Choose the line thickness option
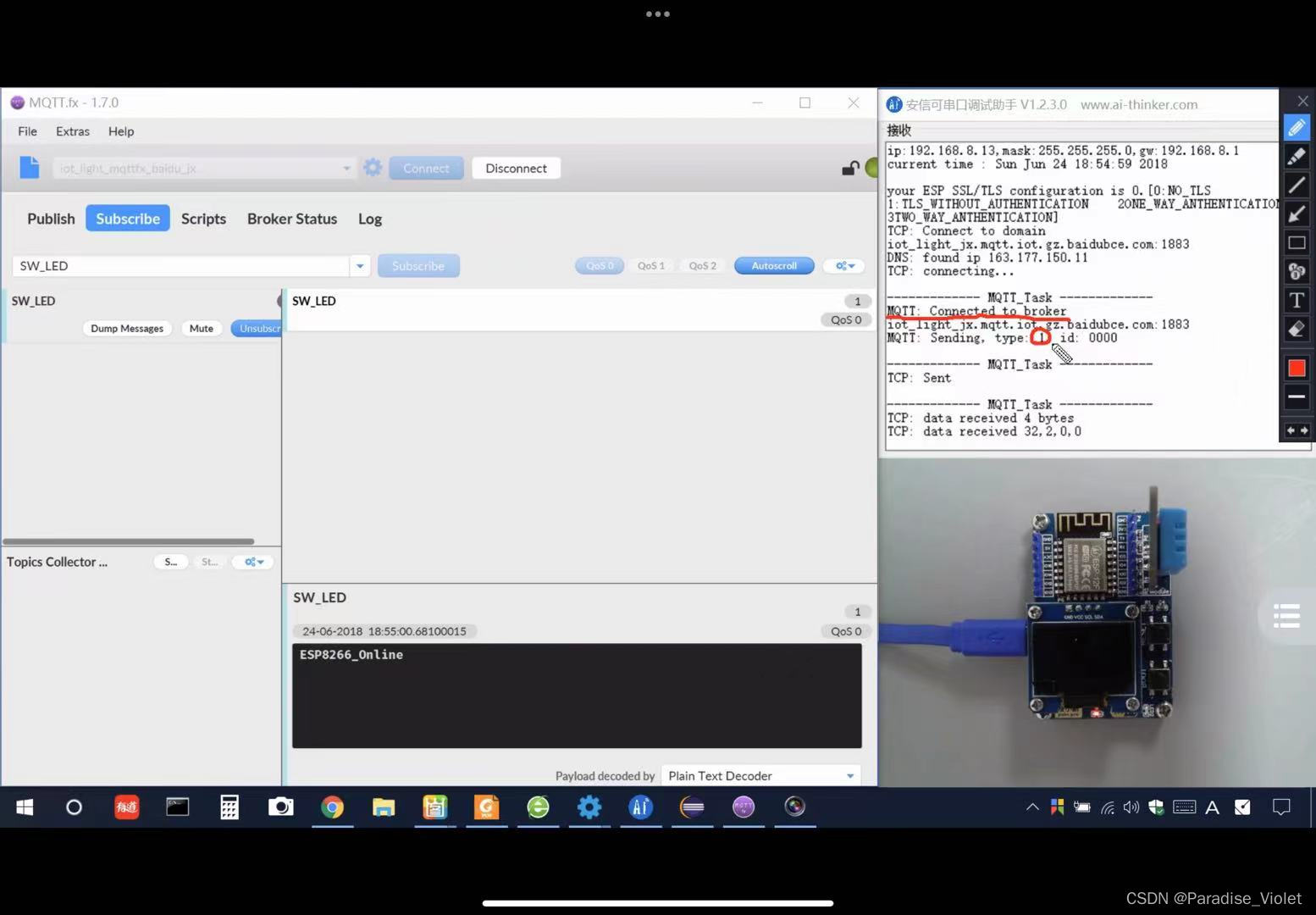1316x915 pixels. tap(1297, 396)
